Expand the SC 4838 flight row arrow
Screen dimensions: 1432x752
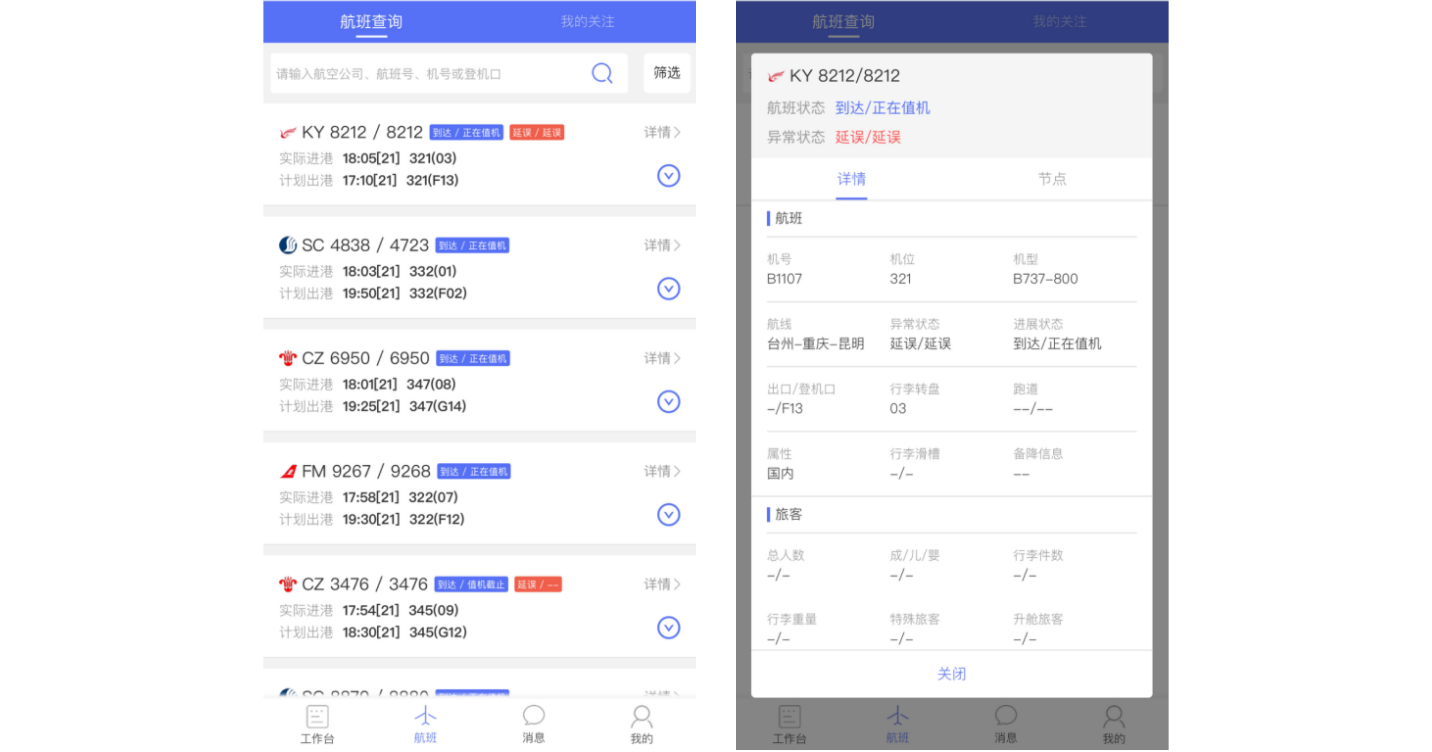click(668, 289)
